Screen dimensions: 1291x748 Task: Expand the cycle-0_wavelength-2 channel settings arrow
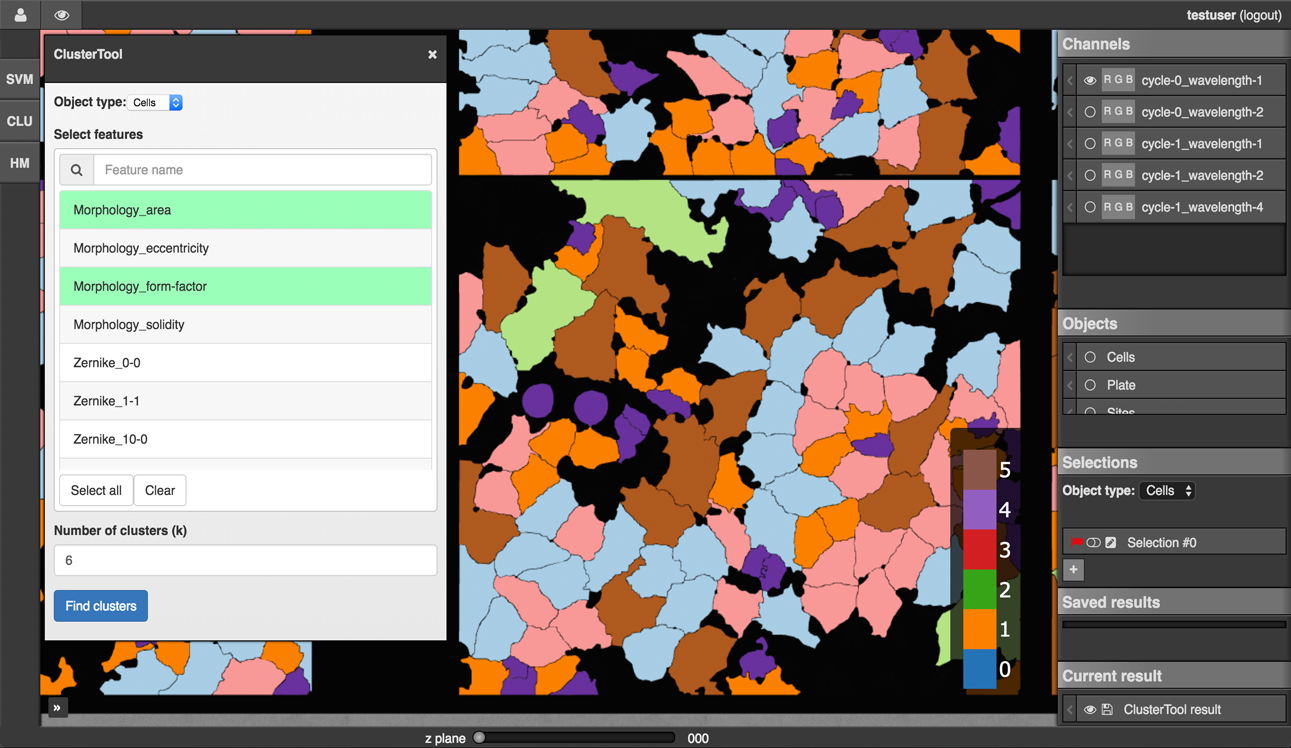click(1070, 112)
